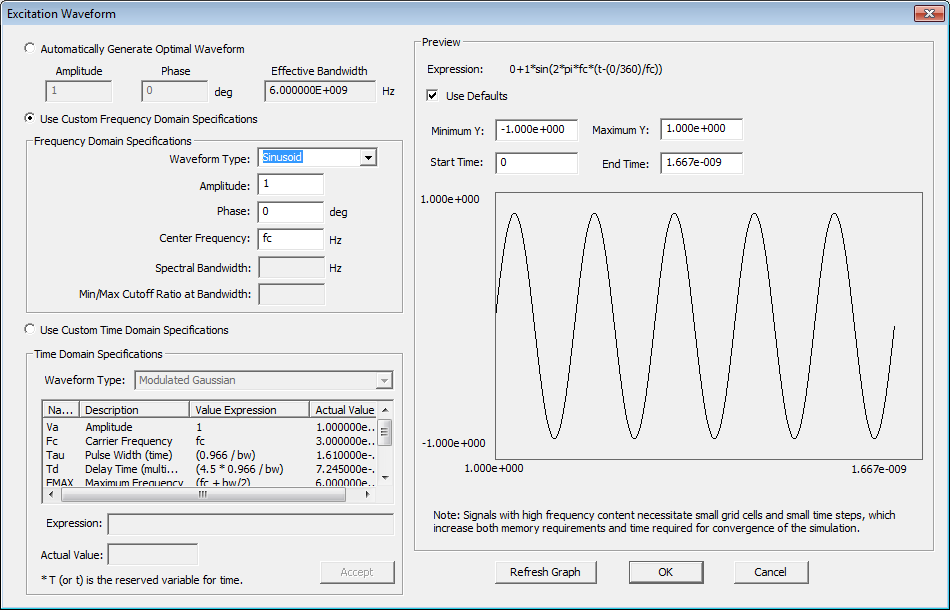Click the End Time input field
The width and height of the screenshot is (950, 610).
[x=700, y=163]
